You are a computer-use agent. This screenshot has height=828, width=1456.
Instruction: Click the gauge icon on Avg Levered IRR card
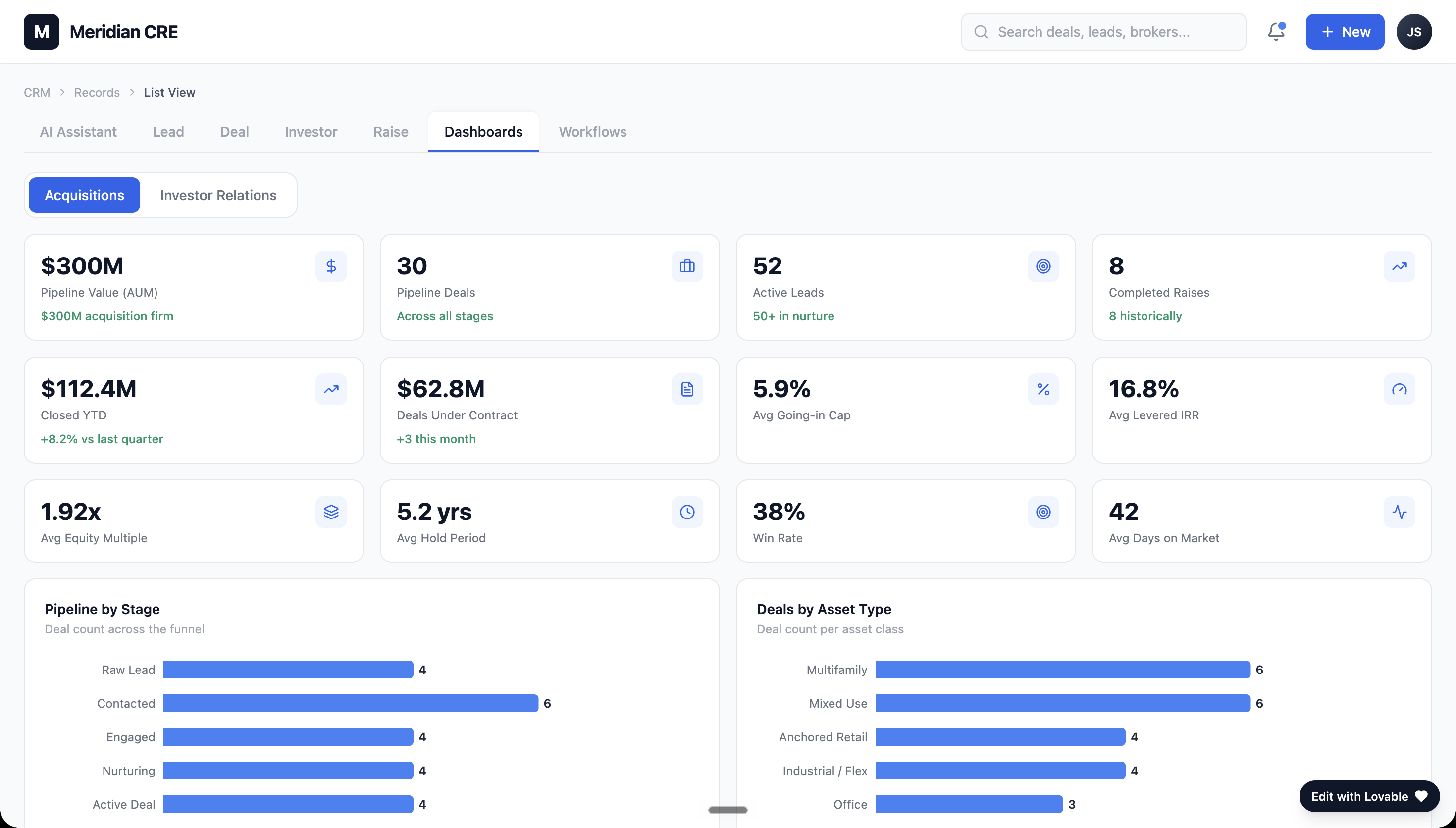click(1399, 389)
